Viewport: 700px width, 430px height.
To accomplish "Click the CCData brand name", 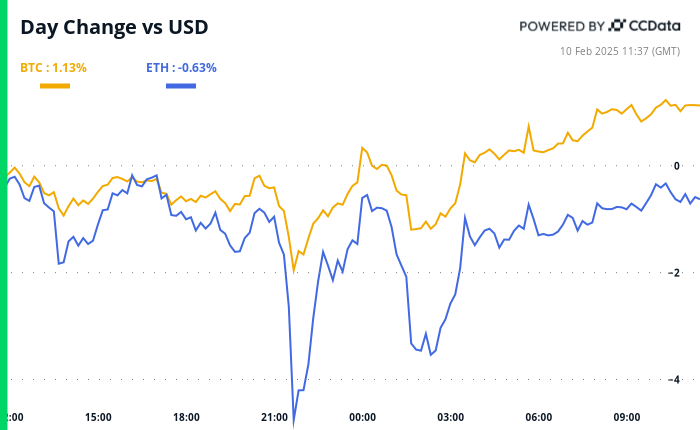I will [x=657, y=26].
